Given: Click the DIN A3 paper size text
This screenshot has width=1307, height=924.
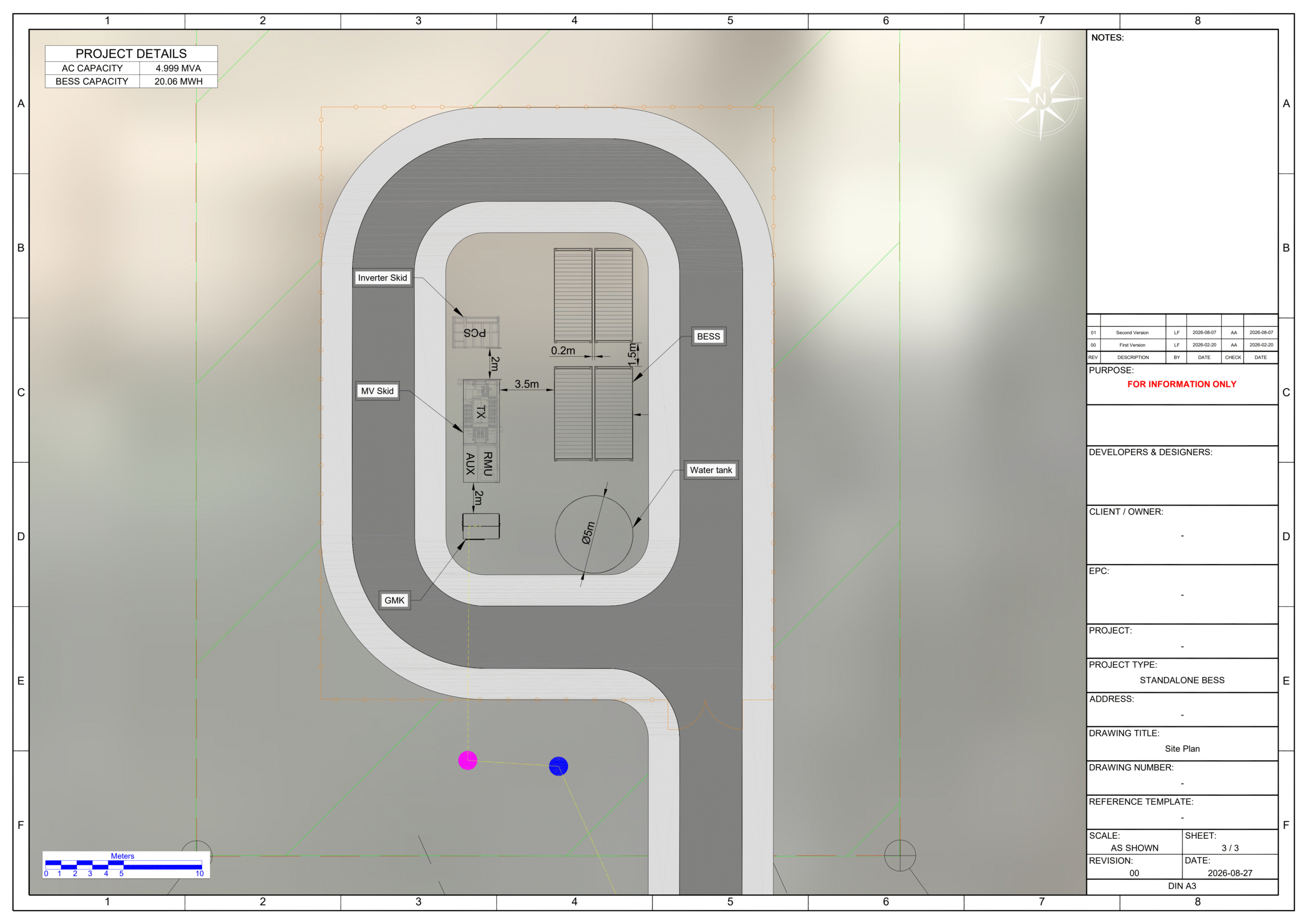Looking at the screenshot, I should pyautogui.click(x=1182, y=886).
